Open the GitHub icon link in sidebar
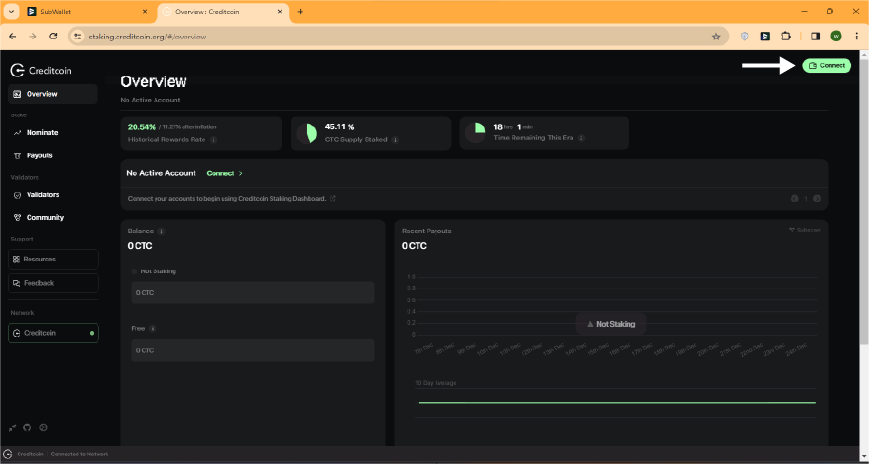Viewport: 869px width, 464px height. [28, 427]
